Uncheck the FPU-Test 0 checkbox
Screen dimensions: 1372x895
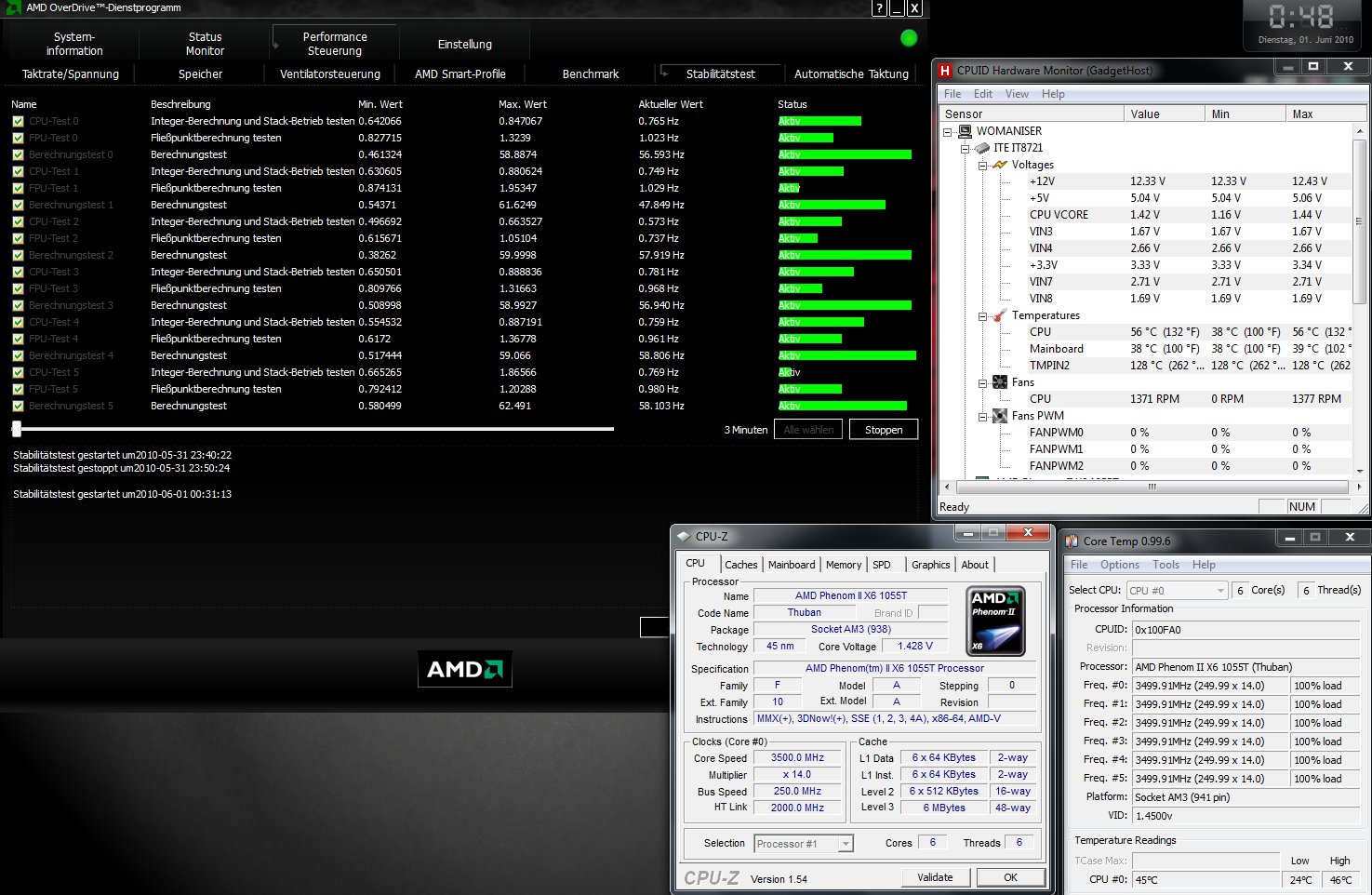(x=18, y=138)
